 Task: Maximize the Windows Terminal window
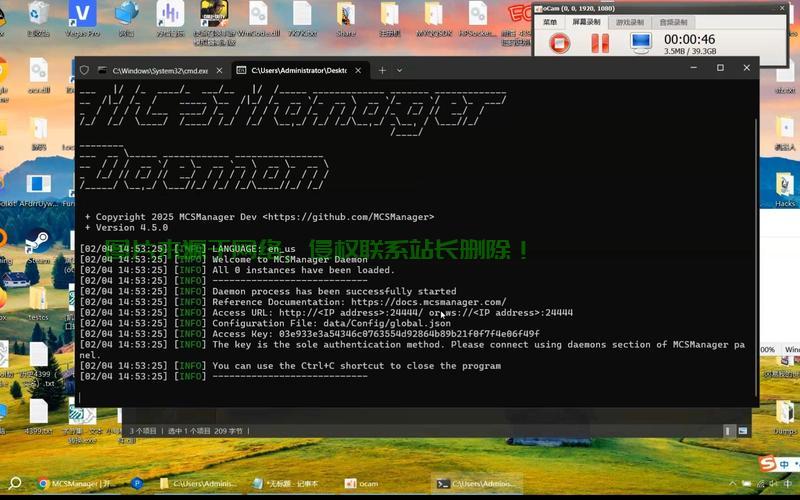click(x=720, y=67)
